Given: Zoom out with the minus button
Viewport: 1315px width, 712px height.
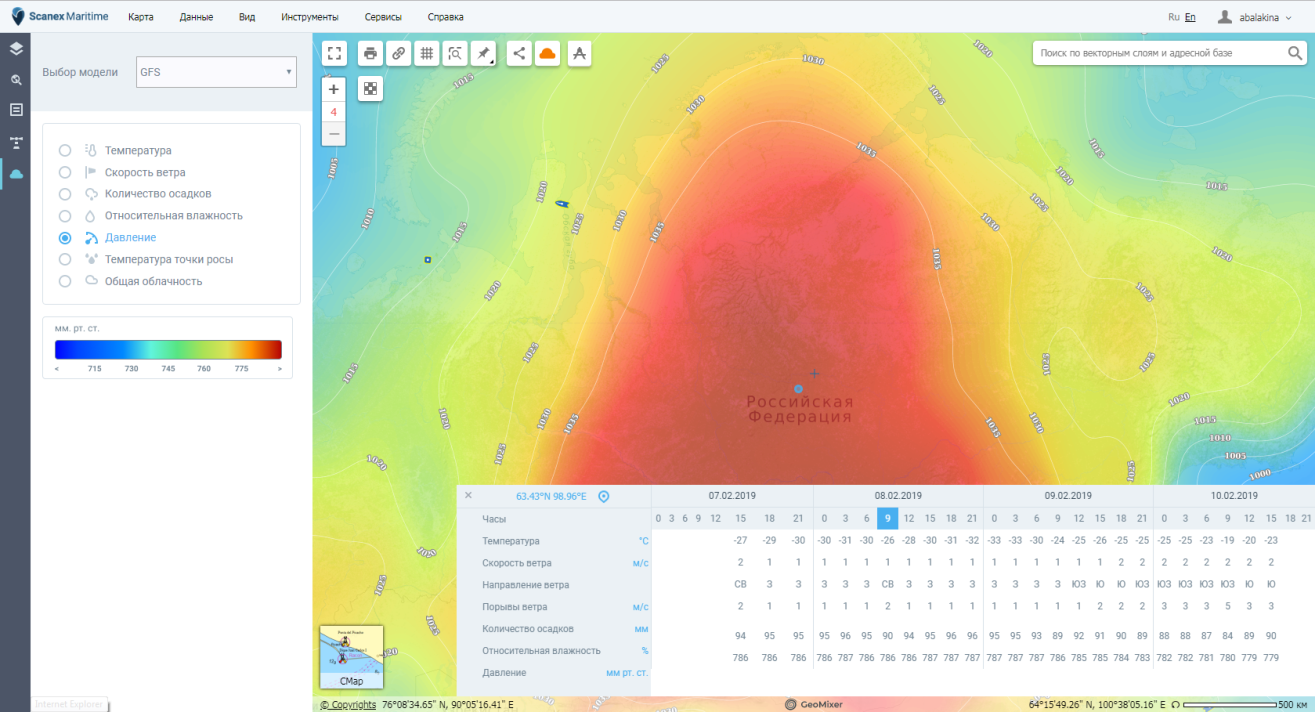Looking at the screenshot, I should (x=334, y=134).
